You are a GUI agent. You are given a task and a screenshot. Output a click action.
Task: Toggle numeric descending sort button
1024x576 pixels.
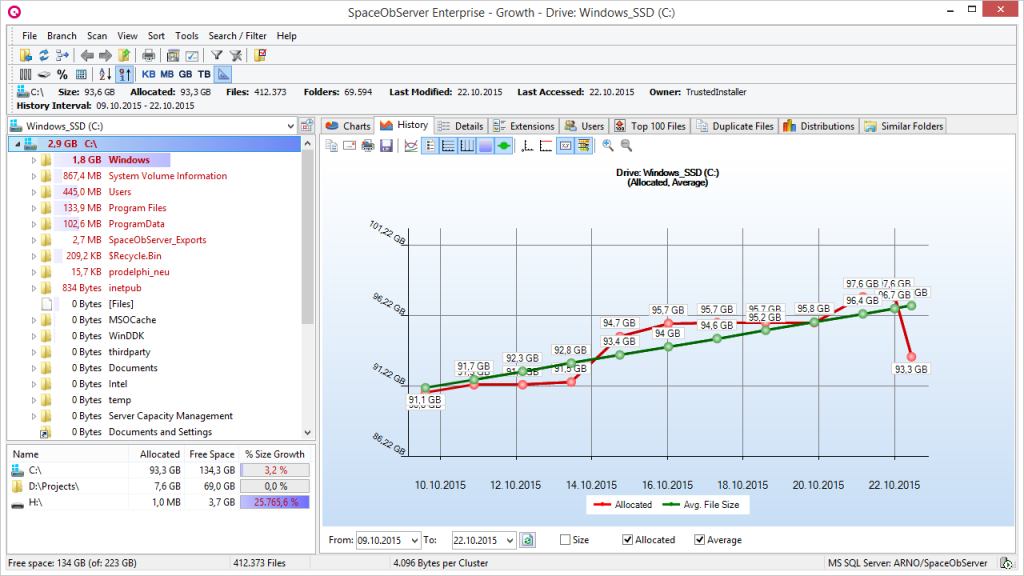pyautogui.click(x=125, y=74)
